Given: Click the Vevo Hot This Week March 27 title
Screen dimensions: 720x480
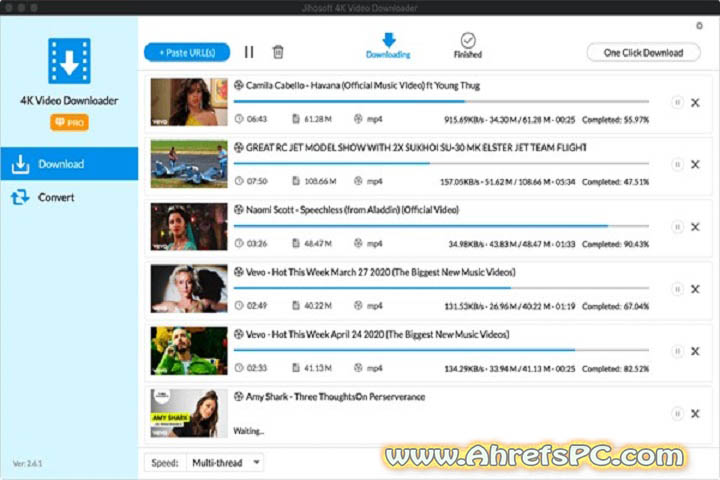Looking at the screenshot, I should (x=381, y=272).
